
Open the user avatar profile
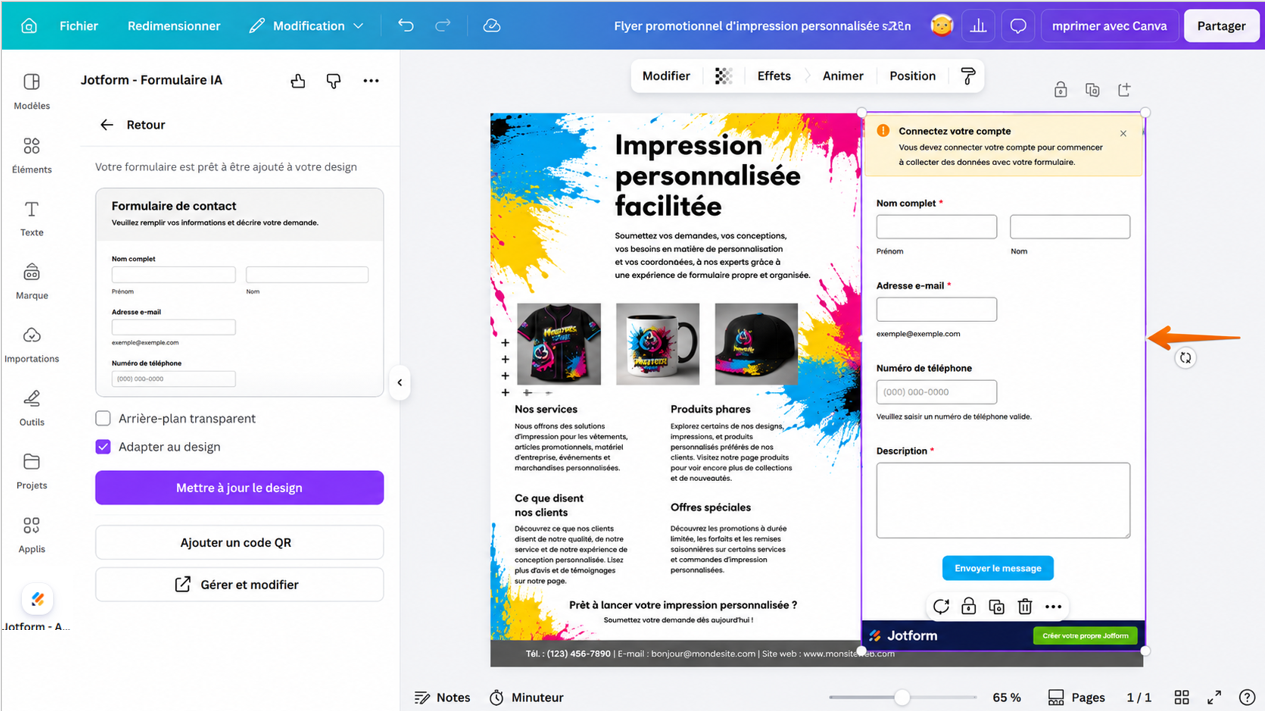coord(941,26)
